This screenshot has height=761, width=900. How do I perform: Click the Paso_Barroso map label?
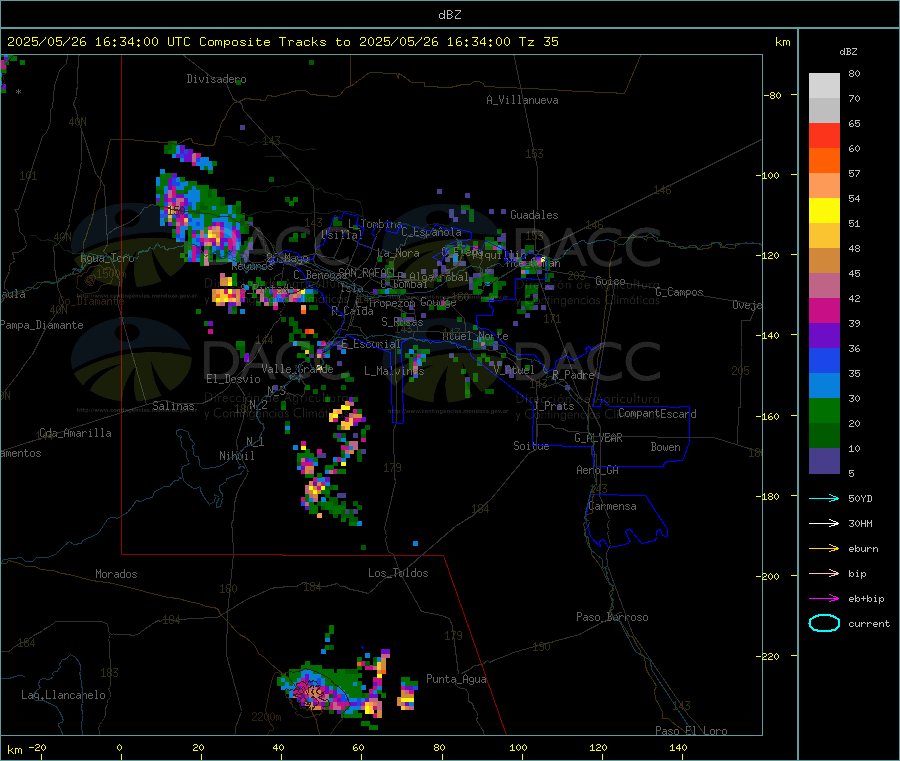click(612, 617)
